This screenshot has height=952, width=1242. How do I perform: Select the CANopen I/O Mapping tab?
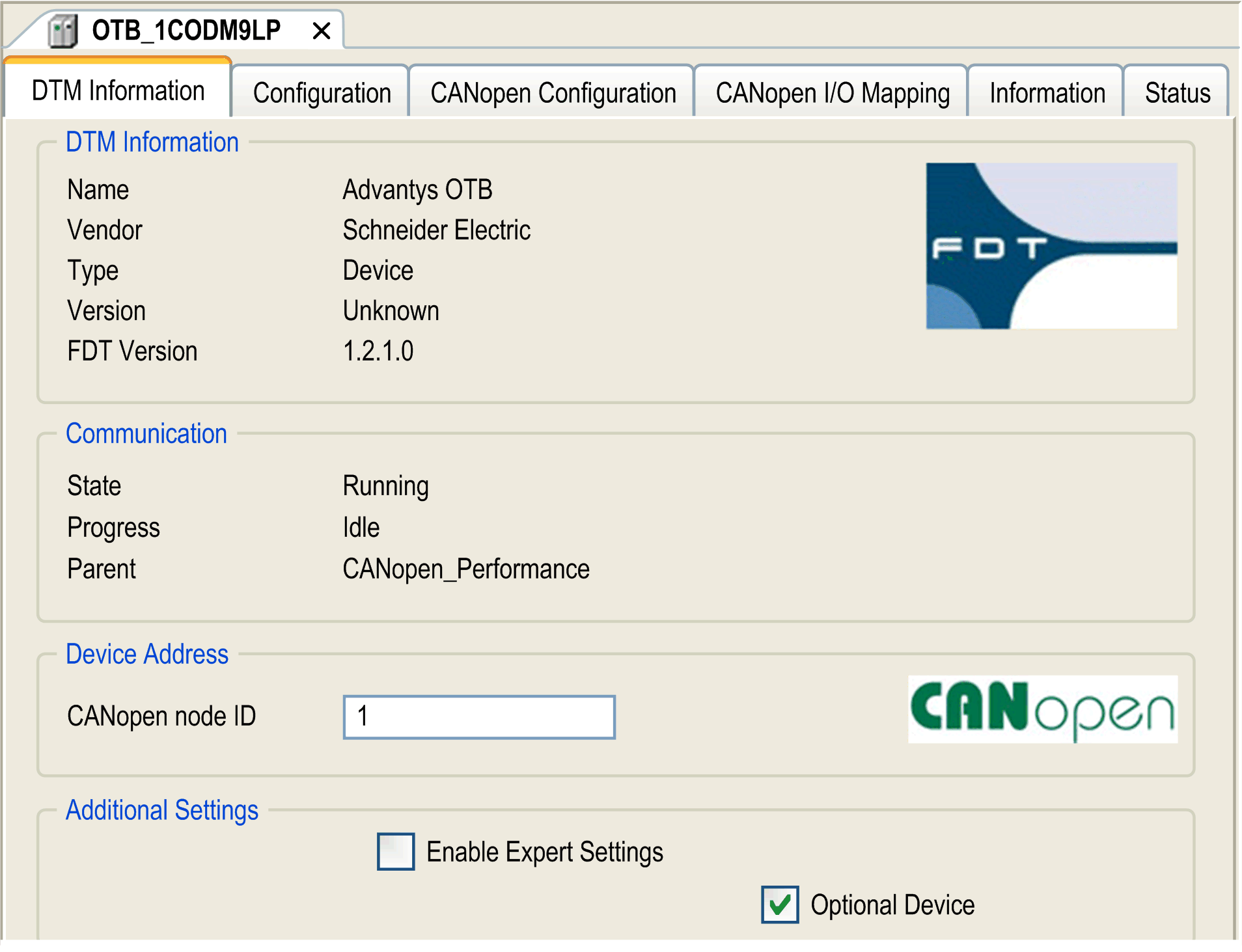click(x=832, y=92)
